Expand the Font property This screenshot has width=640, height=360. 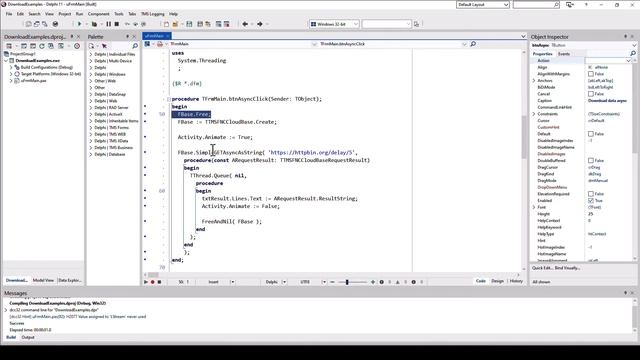coord(534,207)
